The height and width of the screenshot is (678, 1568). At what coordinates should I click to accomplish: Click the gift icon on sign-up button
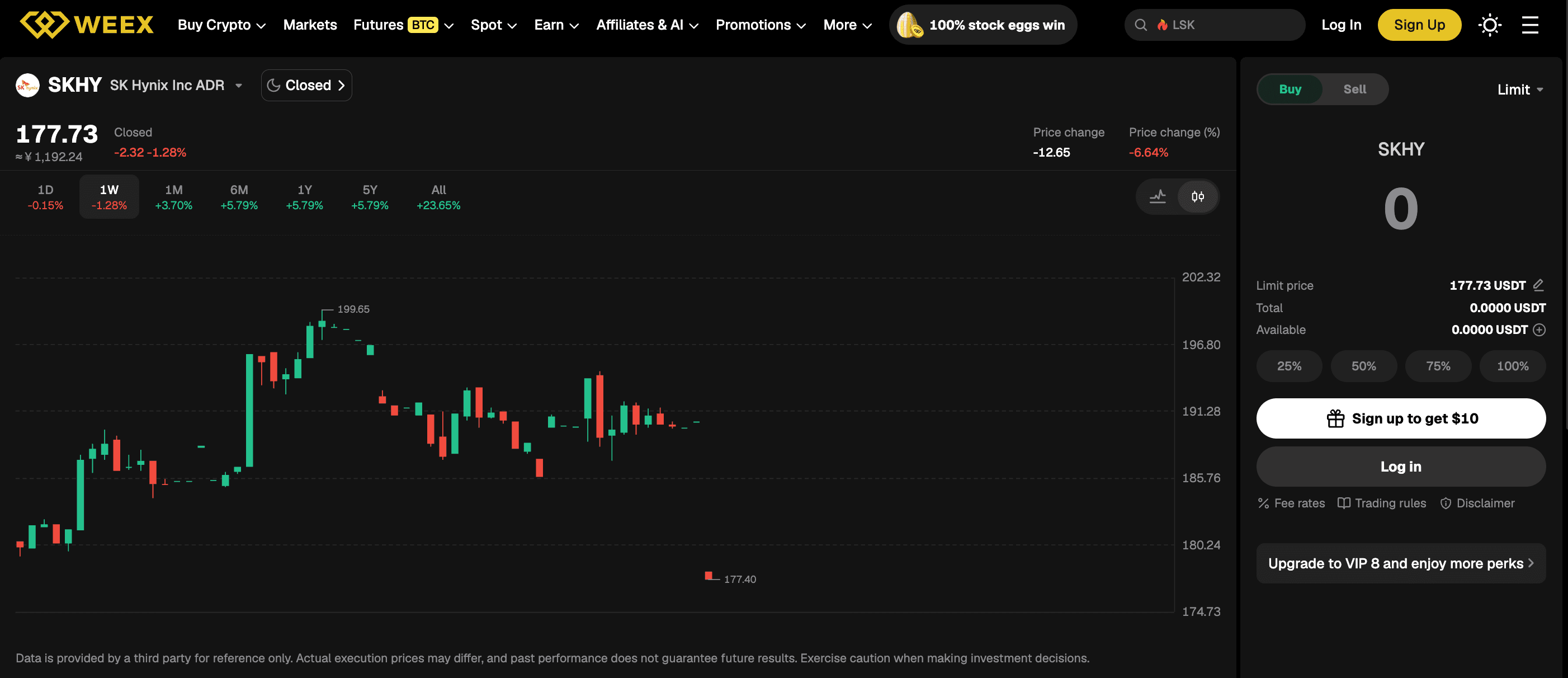pyautogui.click(x=1335, y=418)
